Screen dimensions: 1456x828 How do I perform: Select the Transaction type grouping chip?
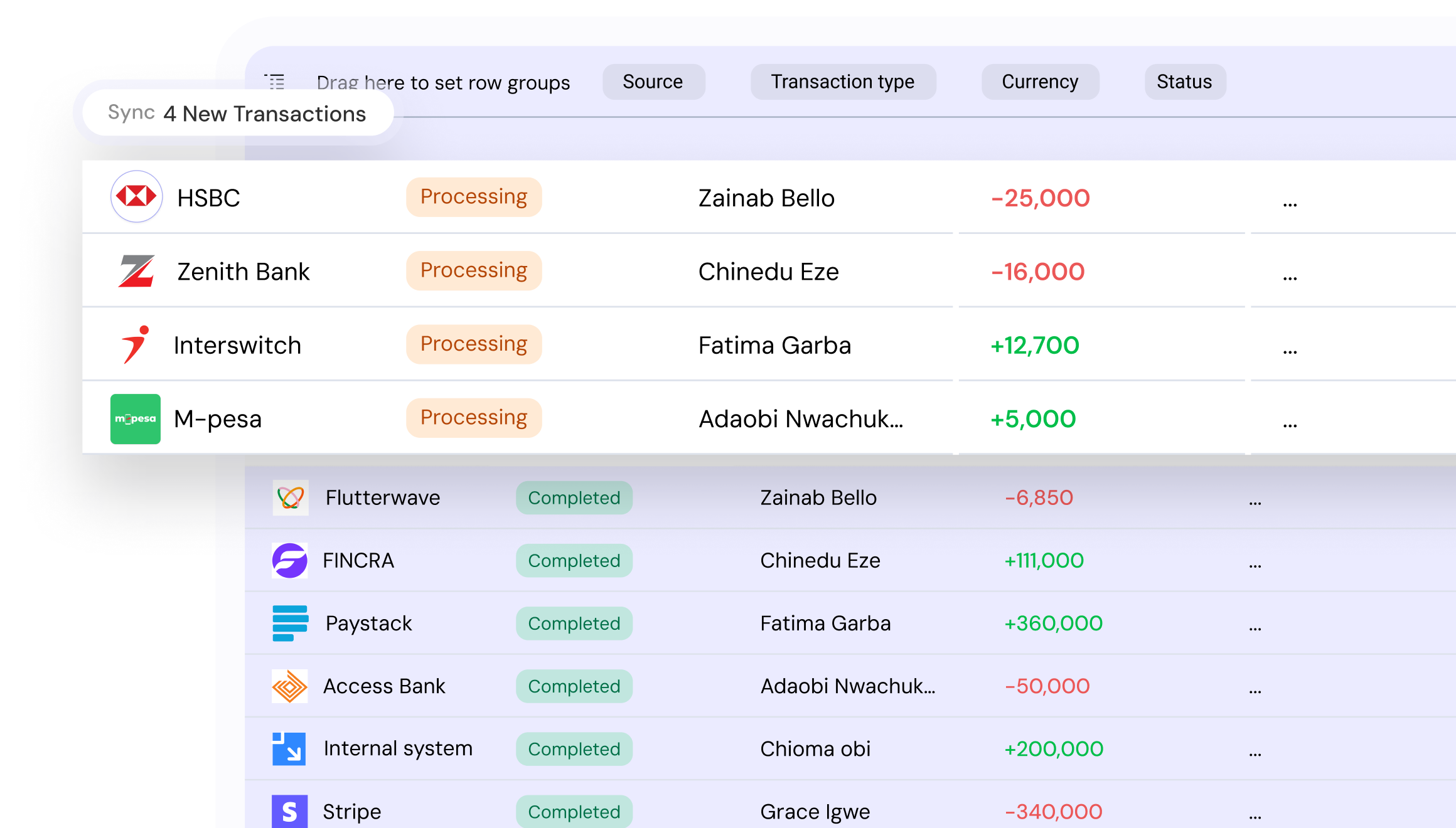[843, 82]
